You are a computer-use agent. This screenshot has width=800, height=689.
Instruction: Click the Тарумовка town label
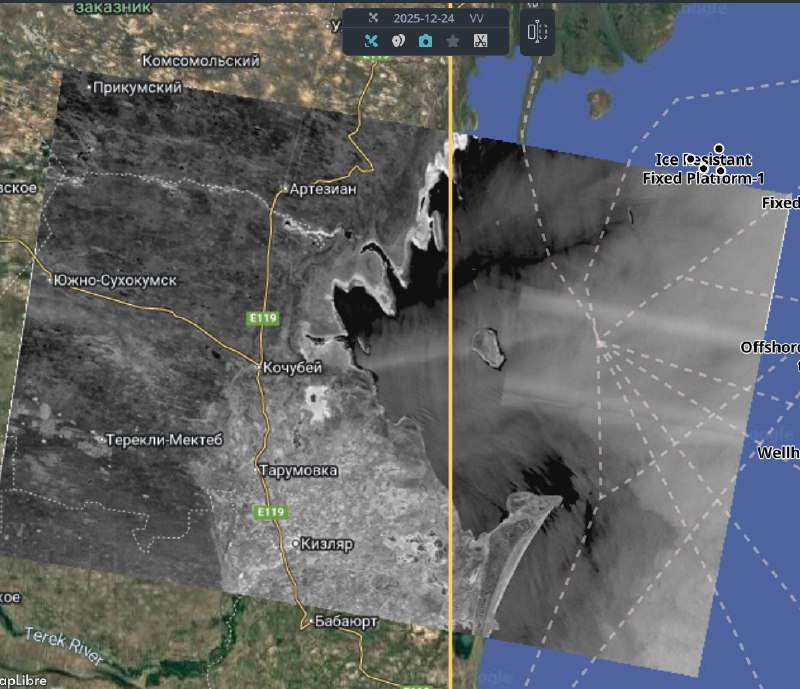(x=298, y=471)
